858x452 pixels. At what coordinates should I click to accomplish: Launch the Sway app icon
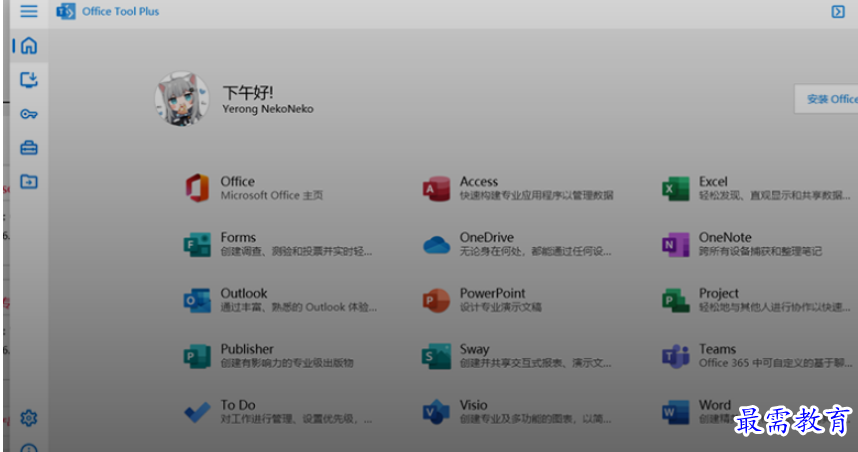pos(436,356)
